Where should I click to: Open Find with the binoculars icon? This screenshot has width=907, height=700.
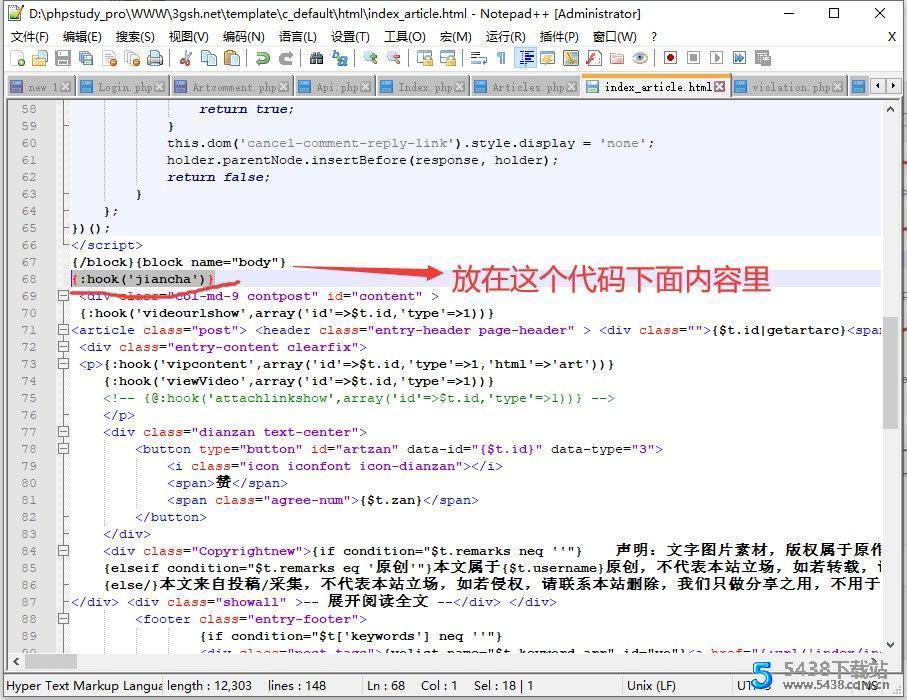pos(316,59)
